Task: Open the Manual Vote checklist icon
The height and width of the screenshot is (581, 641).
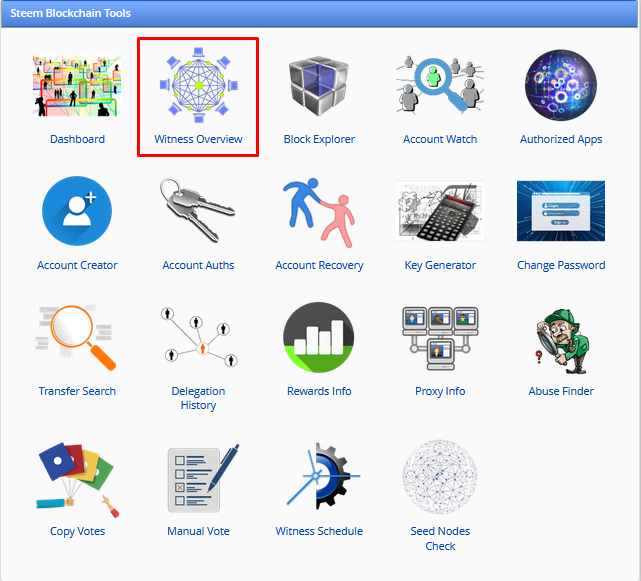Action: 203,478
